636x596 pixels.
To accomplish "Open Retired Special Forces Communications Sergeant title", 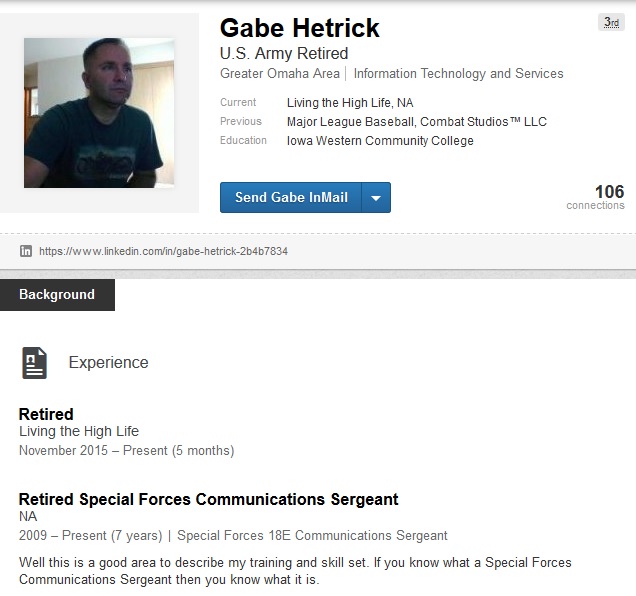I will pyautogui.click(x=208, y=499).
